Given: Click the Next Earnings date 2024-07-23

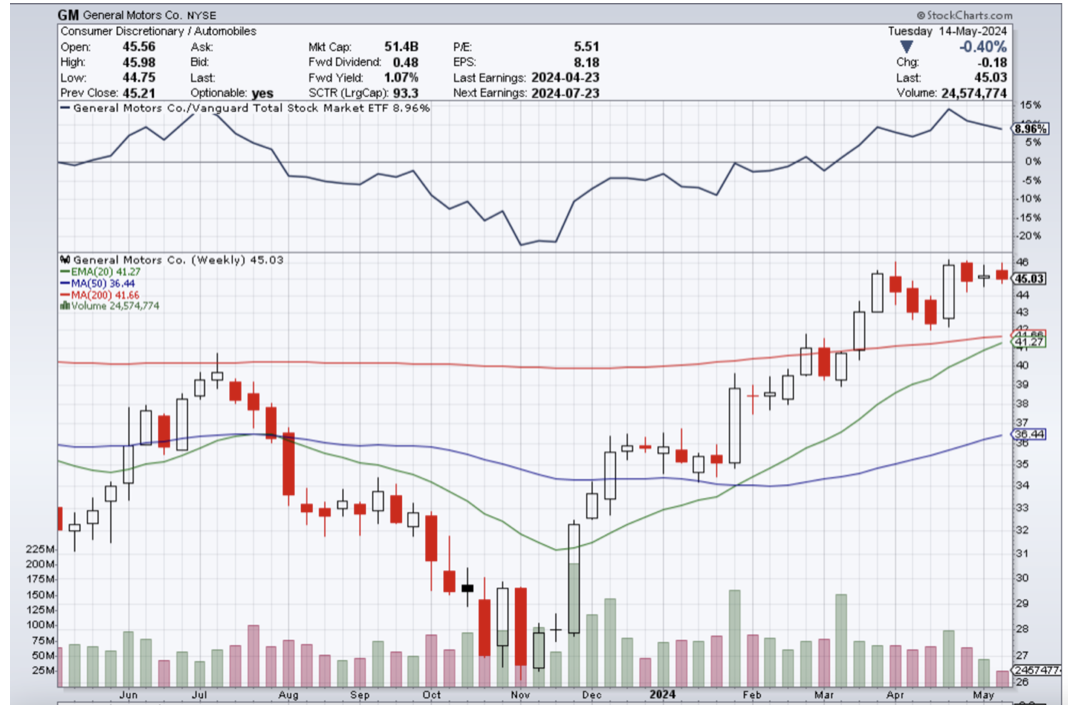Looking at the screenshot, I should 565,93.
